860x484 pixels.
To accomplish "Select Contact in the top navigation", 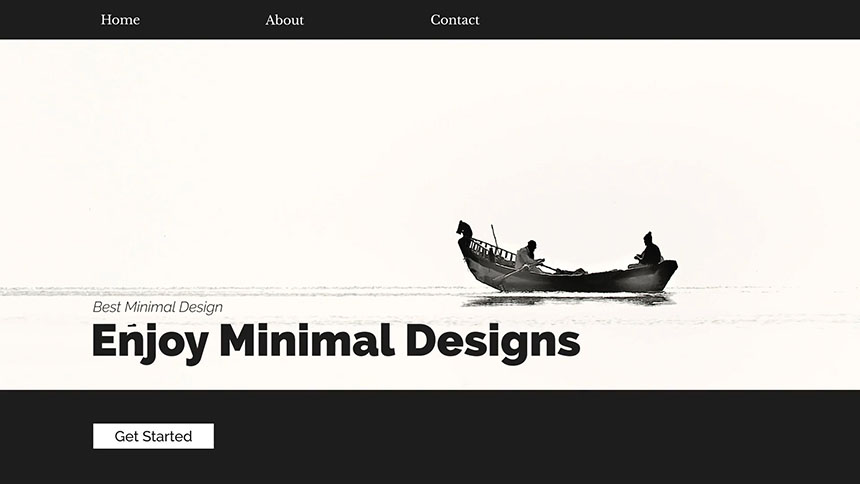I will click(x=455, y=20).
